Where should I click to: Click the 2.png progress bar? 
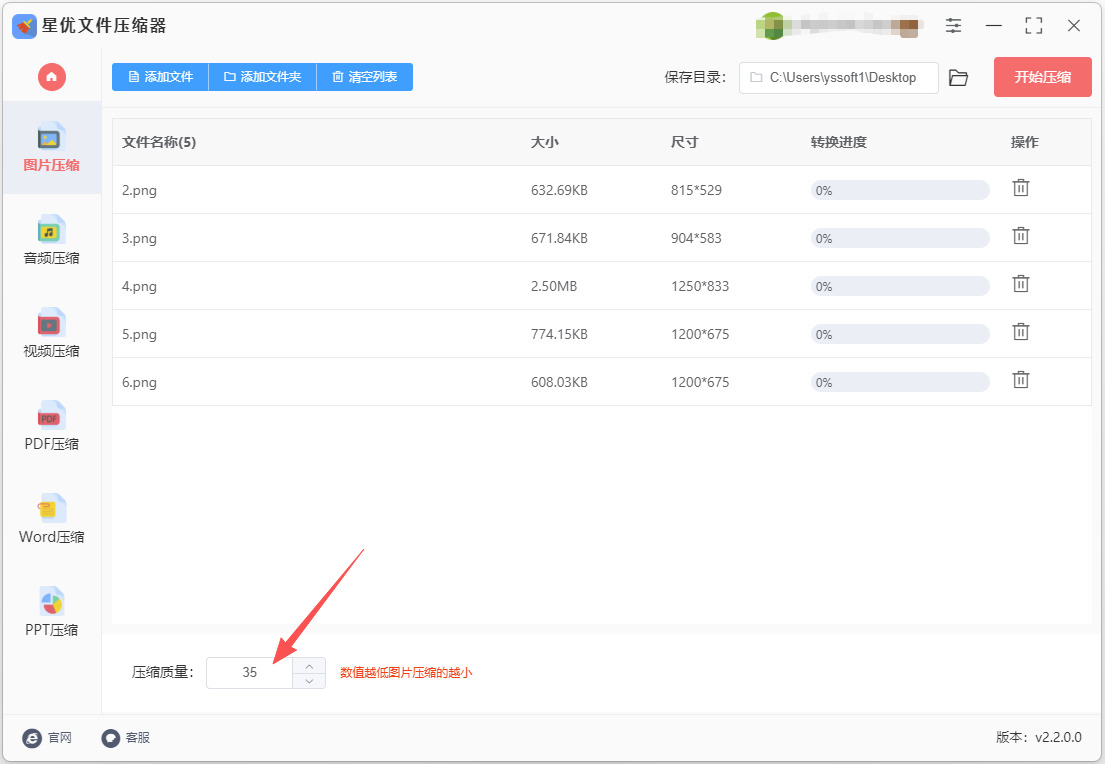point(900,190)
